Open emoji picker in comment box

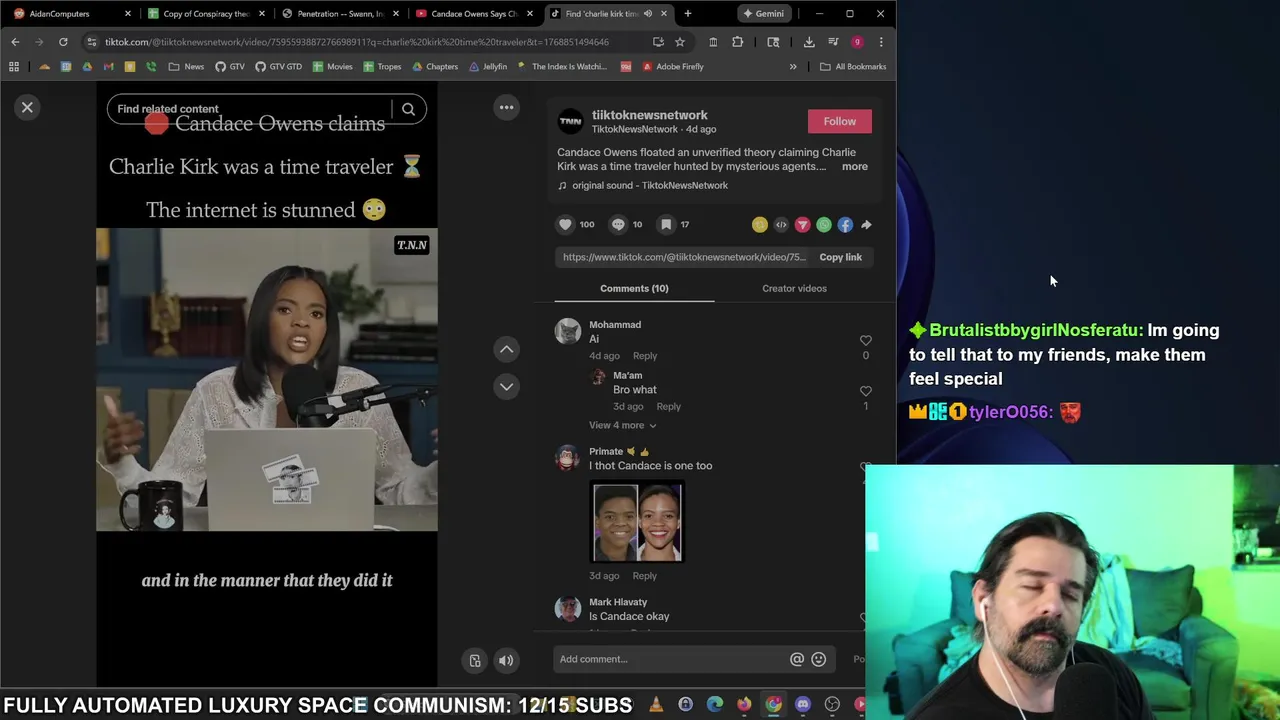(819, 659)
